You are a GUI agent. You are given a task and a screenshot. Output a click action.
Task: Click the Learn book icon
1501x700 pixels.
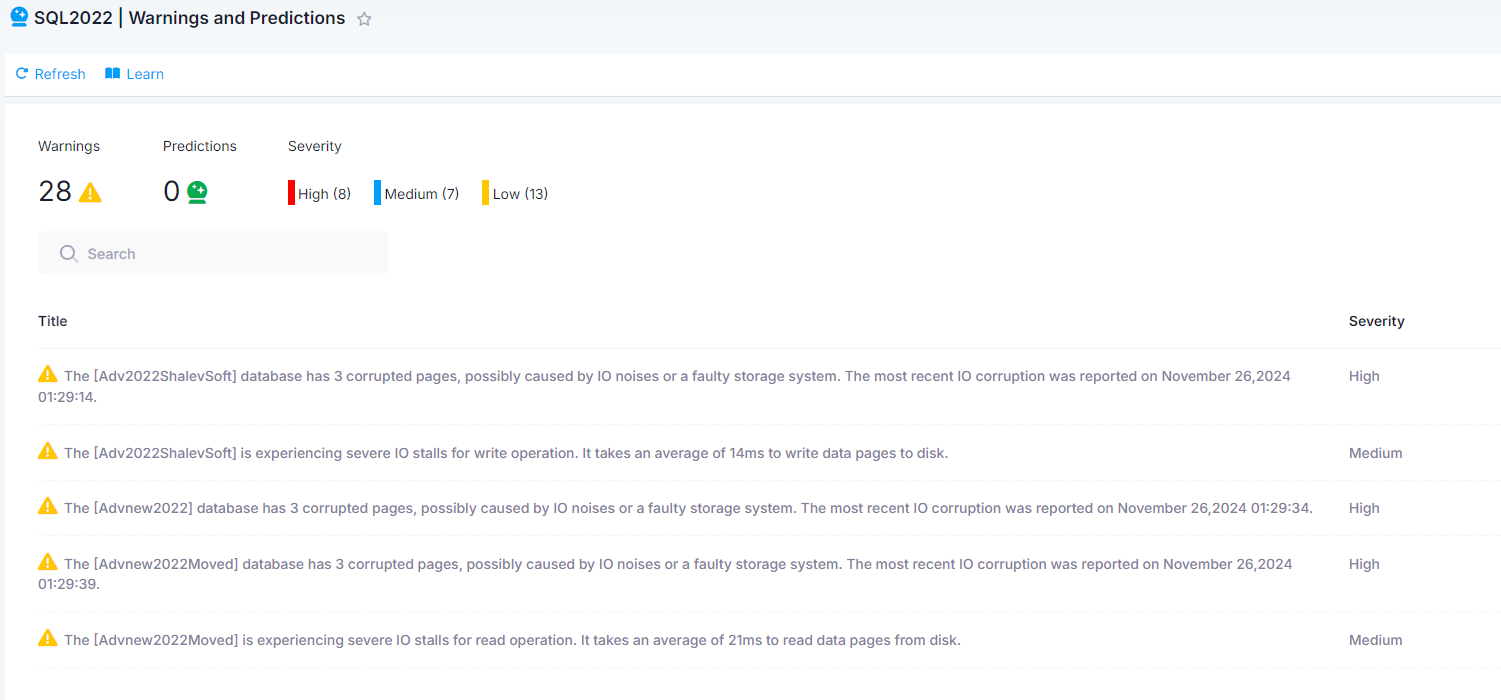(112, 74)
